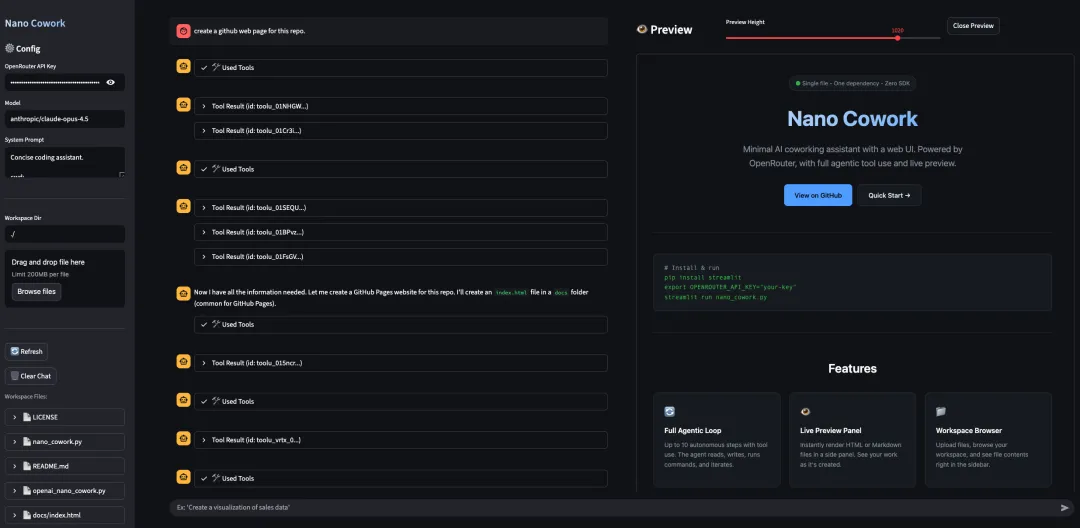Click the assistant avatar beside Tool Result toolu_01SEQU
Screen dimensions: 1080x528
pos(183,206)
